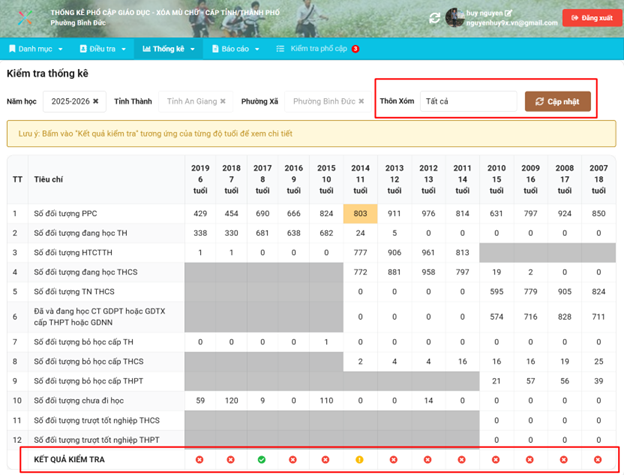The height and width of the screenshot is (475, 624).
Task: Click the red error result for 2013
Action: pos(394,460)
